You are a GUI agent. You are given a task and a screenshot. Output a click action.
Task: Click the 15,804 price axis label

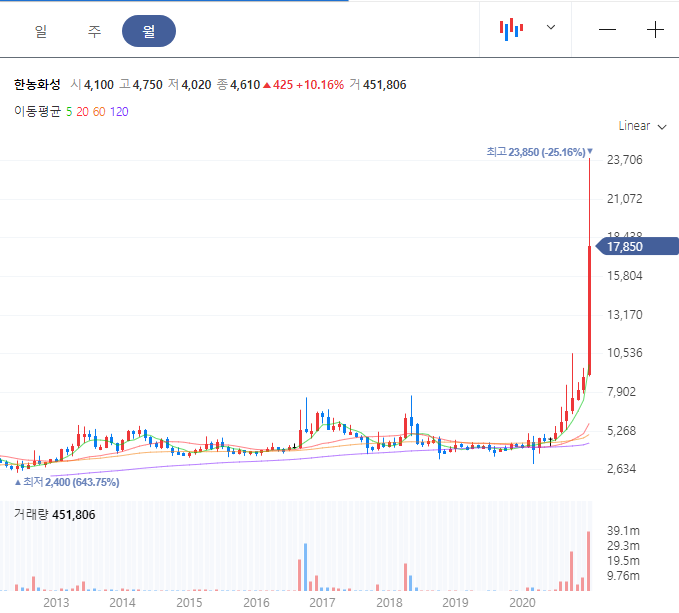(x=624, y=276)
